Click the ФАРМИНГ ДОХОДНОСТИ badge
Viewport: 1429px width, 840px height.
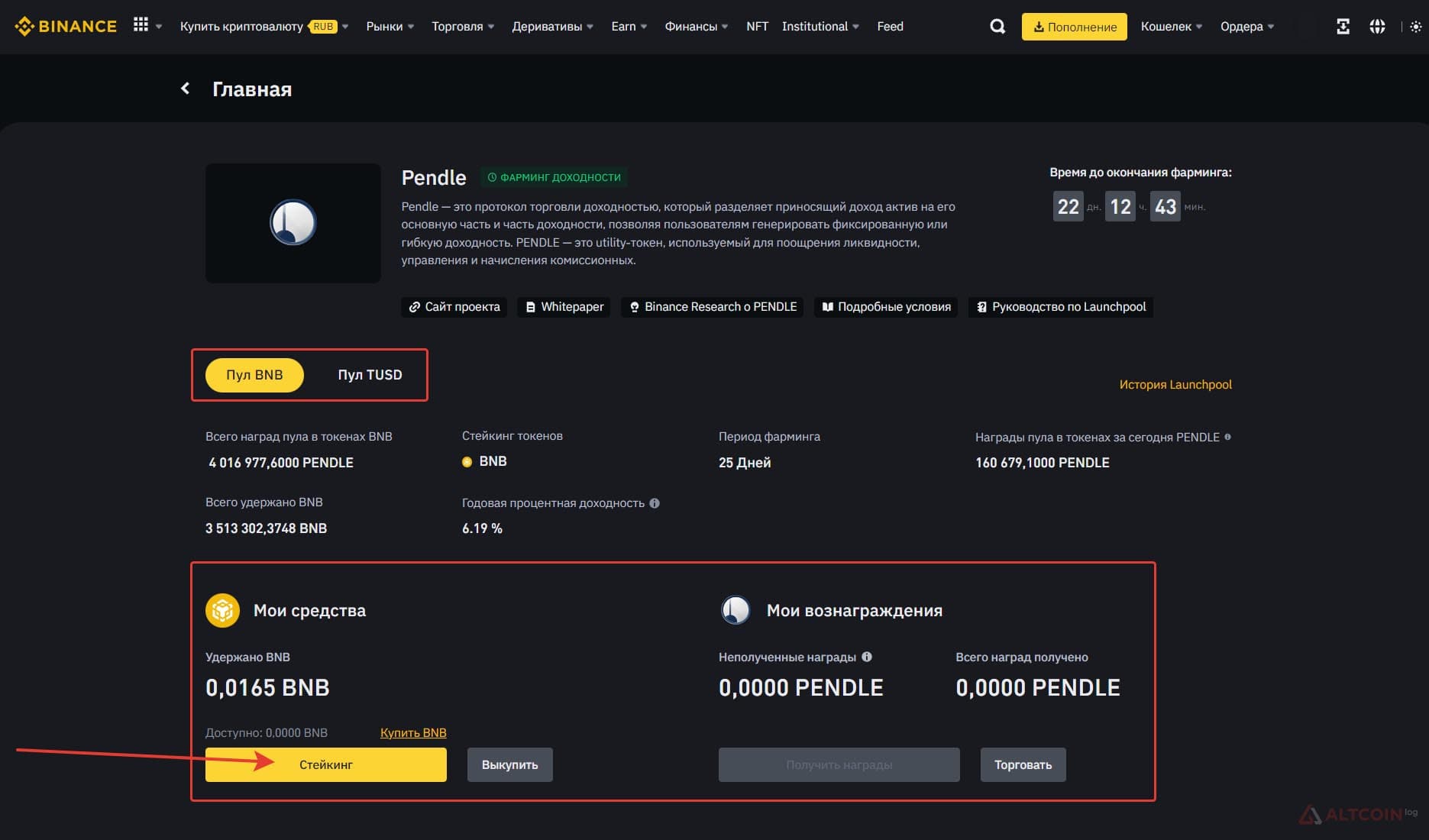(554, 177)
